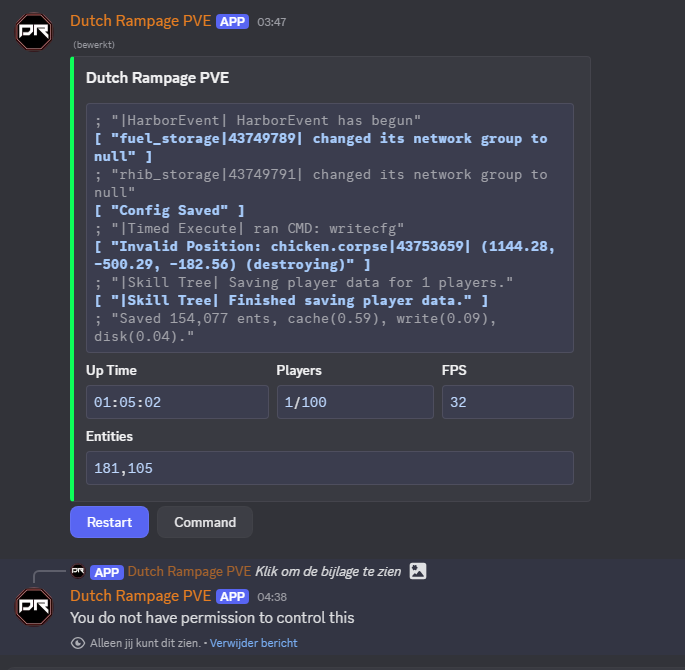Click the Command button

pyautogui.click(x=205, y=522)
